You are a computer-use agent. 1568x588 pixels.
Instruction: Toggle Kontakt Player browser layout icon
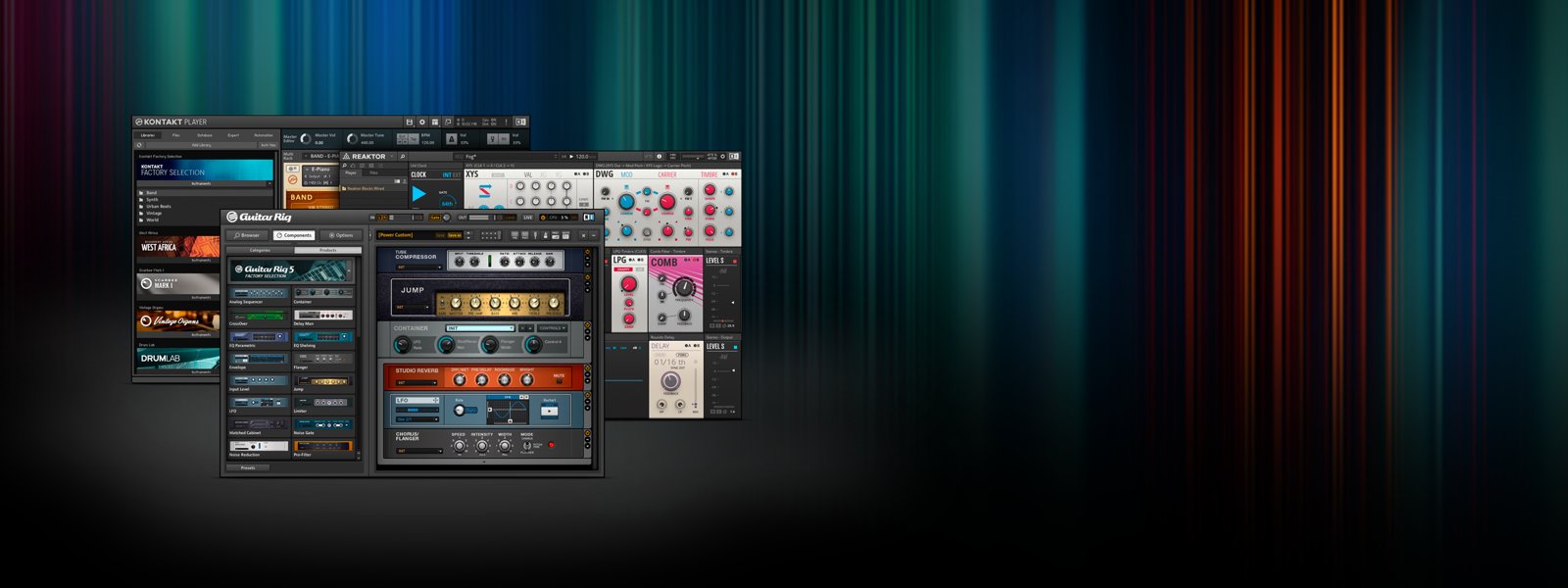pos(435,122)
